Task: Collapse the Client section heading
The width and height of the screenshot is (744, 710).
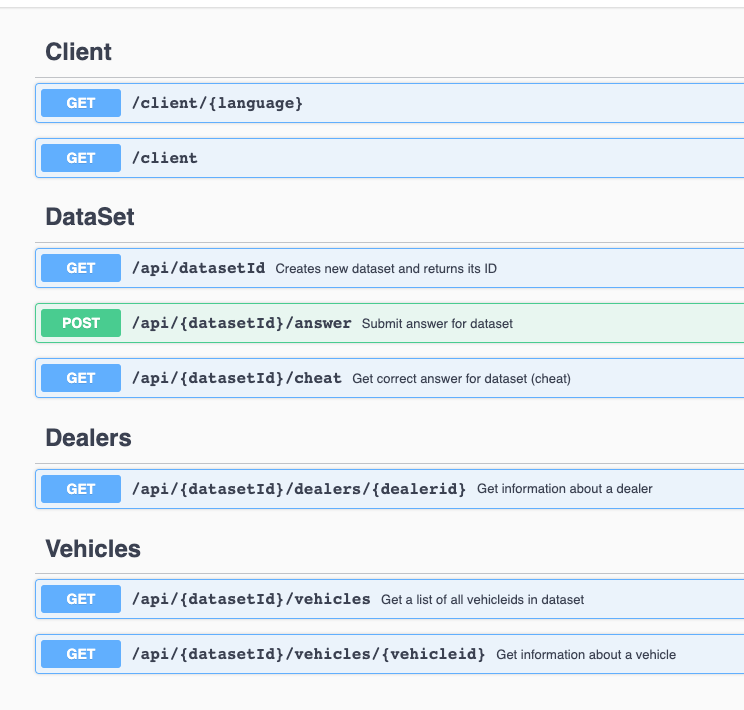Action: click(x=79, y=53)
